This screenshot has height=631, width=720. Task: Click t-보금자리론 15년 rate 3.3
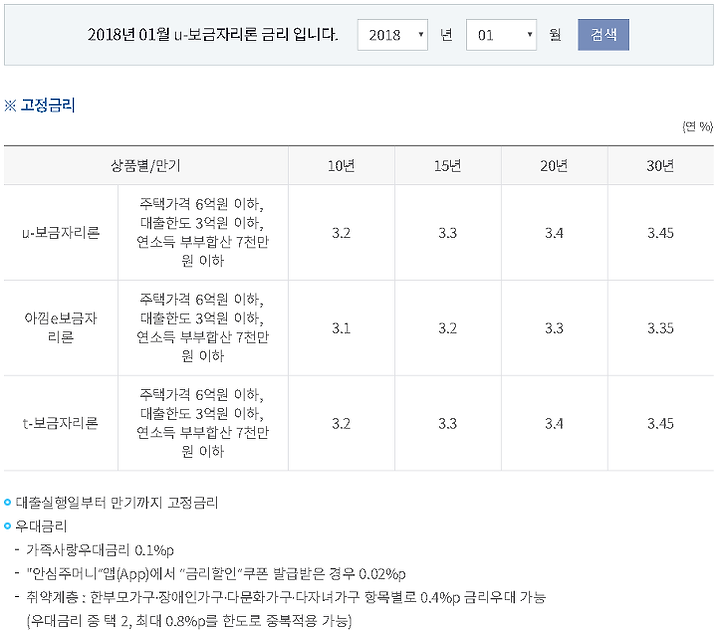448,423
